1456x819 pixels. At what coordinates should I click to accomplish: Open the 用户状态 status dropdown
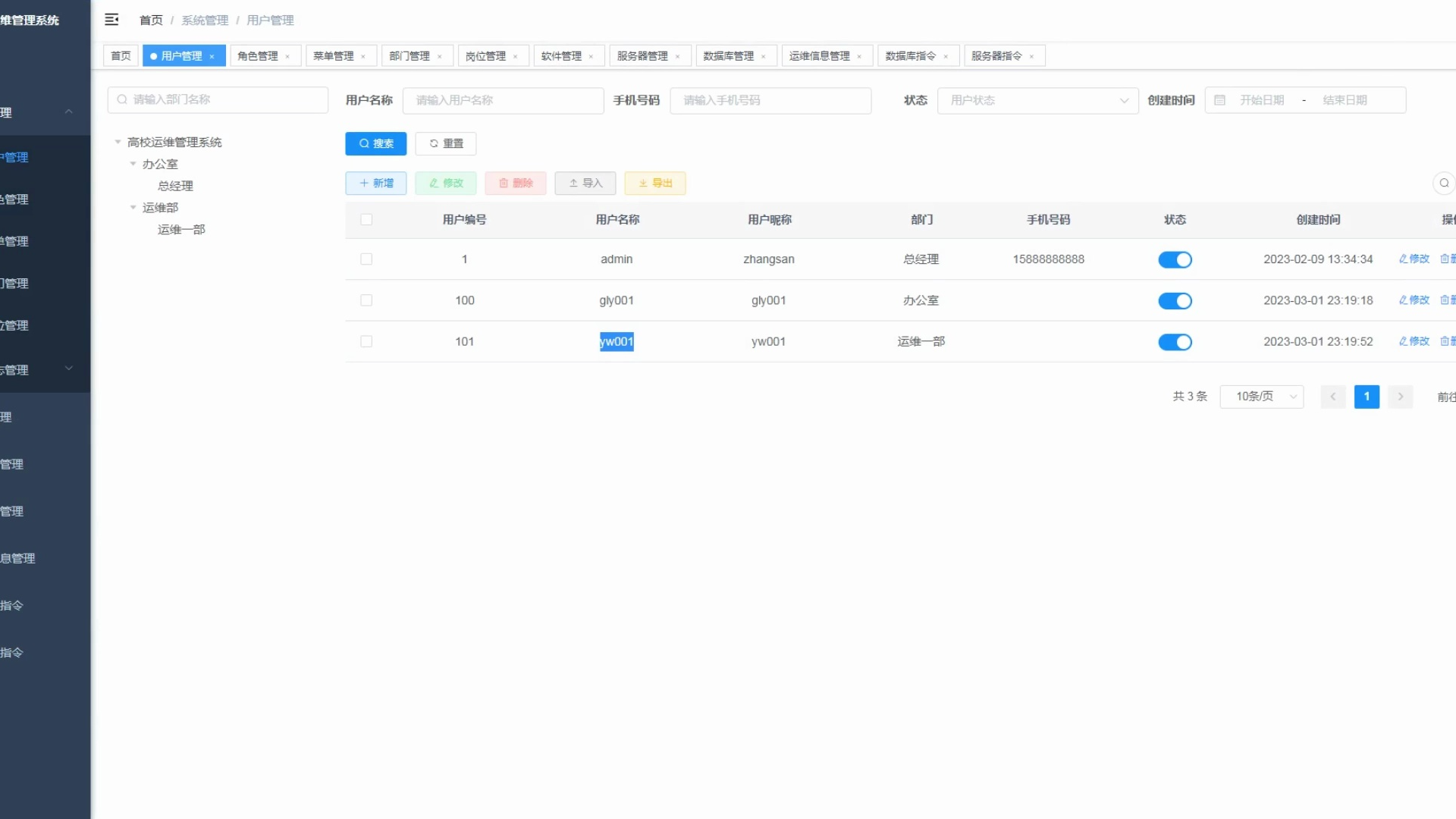pyautogui.click(x=1037, y=100)
